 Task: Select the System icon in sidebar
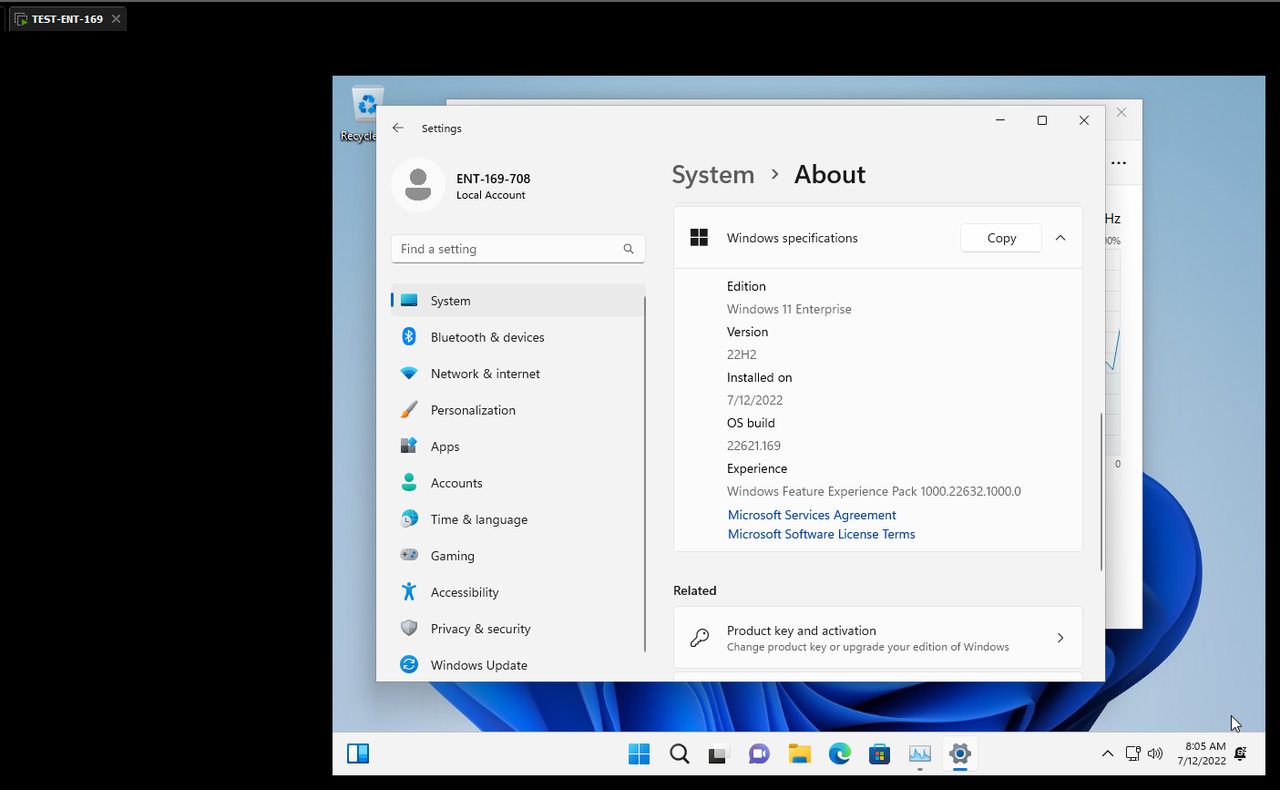(409, 300)
